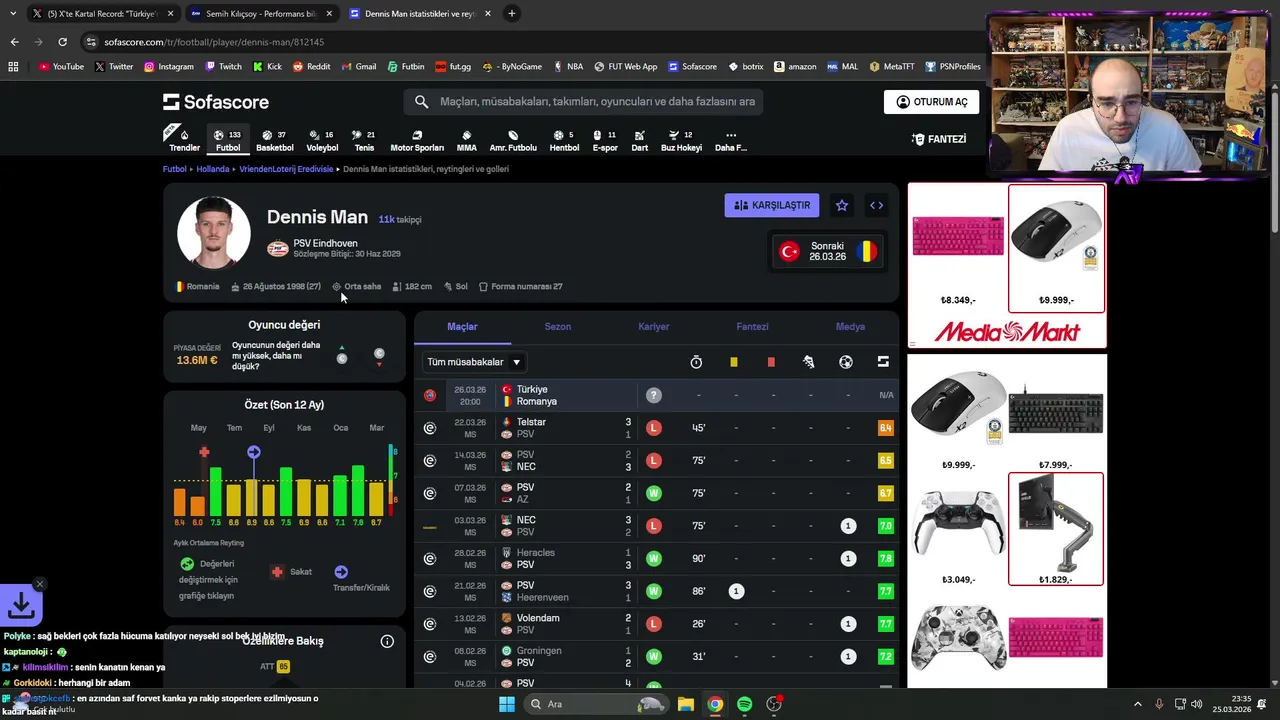Open MMA sport category

point(466,140)
